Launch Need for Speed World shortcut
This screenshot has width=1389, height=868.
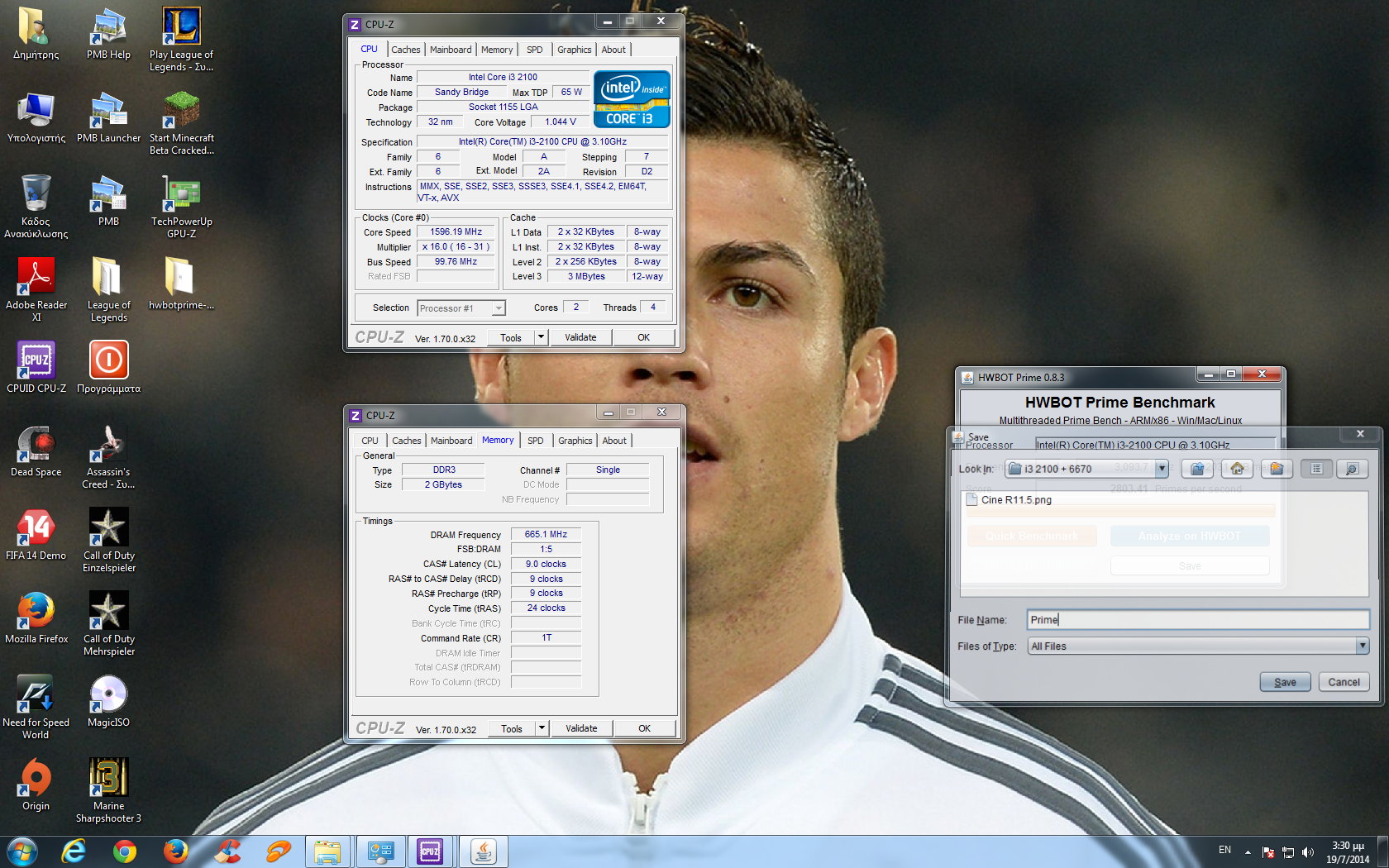[x=36, y=708]
